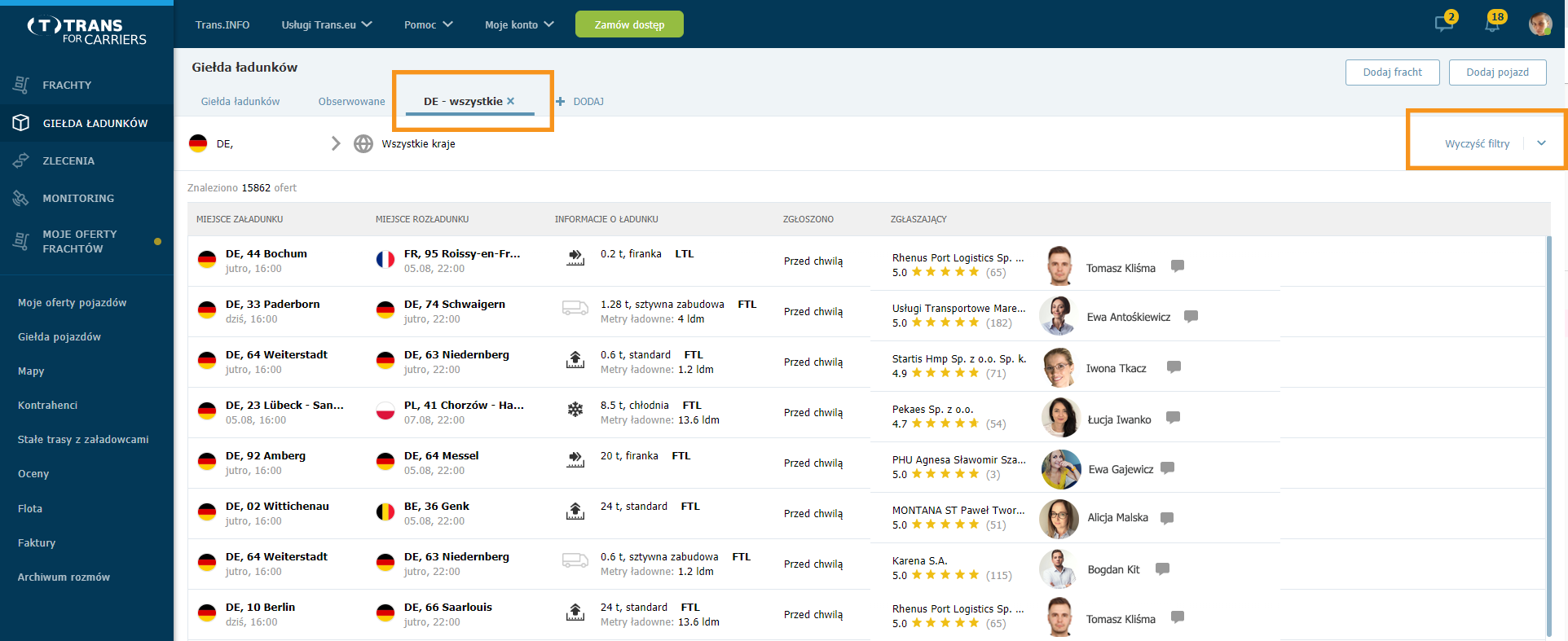This screenshot has width=1568, height=641.
Task: Open chat with Ewa Gajewicz
Action: (1168, 468)
